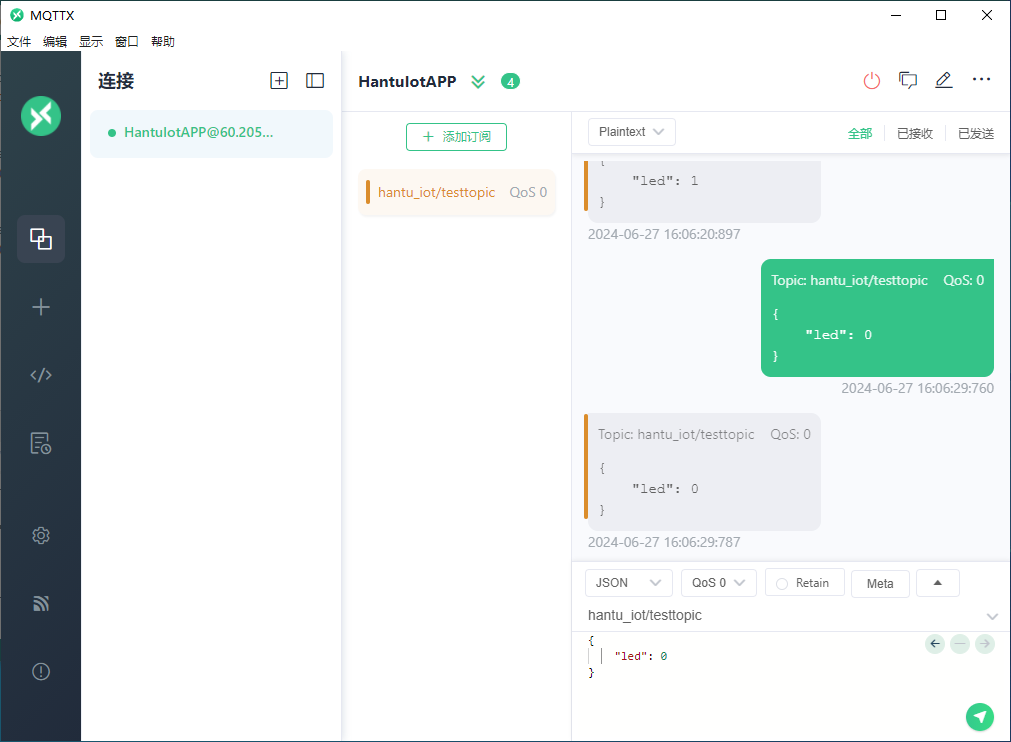Open the feed/subscription icon in the sidebar

(x=41, y=603)
